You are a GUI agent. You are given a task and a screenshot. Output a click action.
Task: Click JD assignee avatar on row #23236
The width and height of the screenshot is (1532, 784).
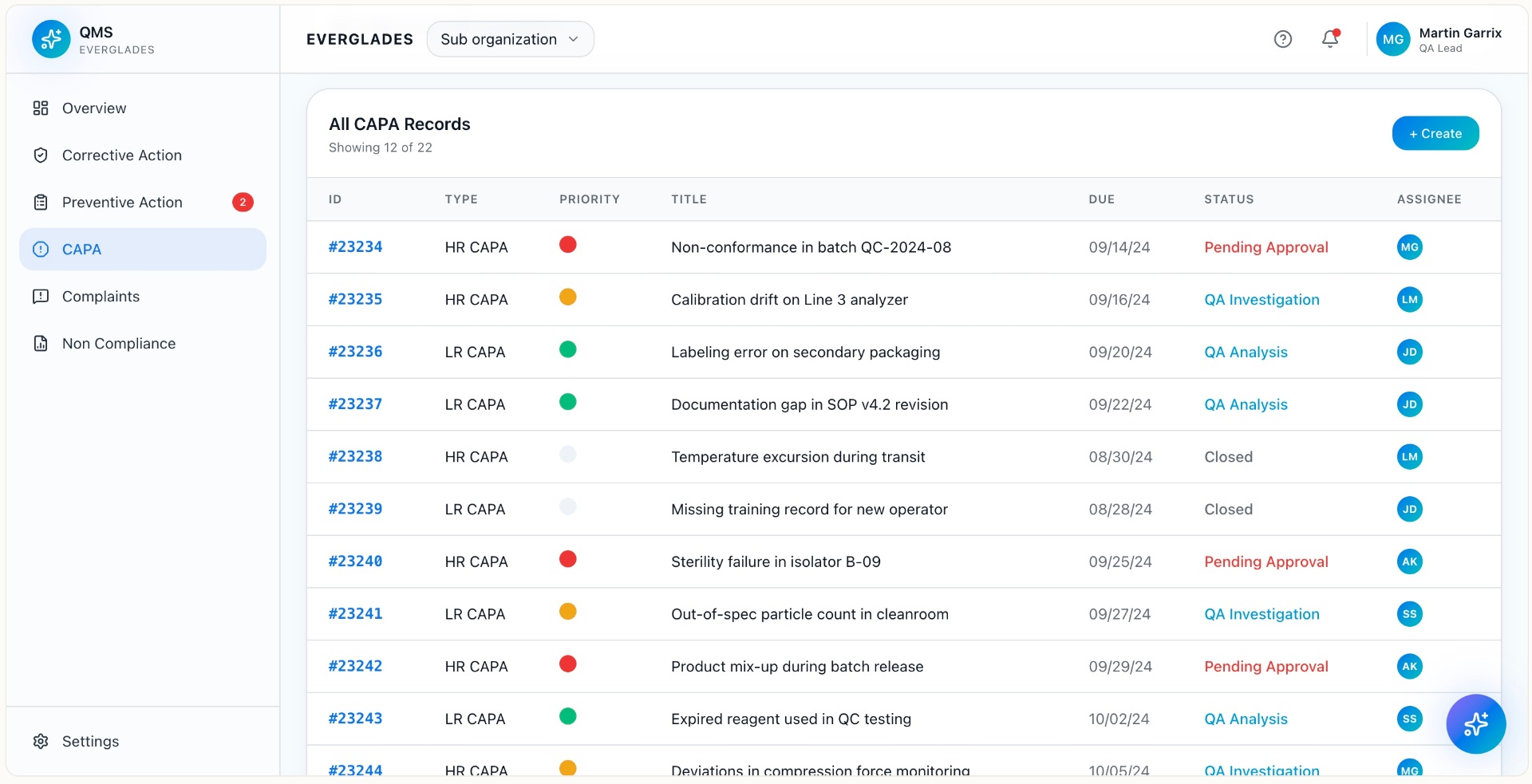1409,352
